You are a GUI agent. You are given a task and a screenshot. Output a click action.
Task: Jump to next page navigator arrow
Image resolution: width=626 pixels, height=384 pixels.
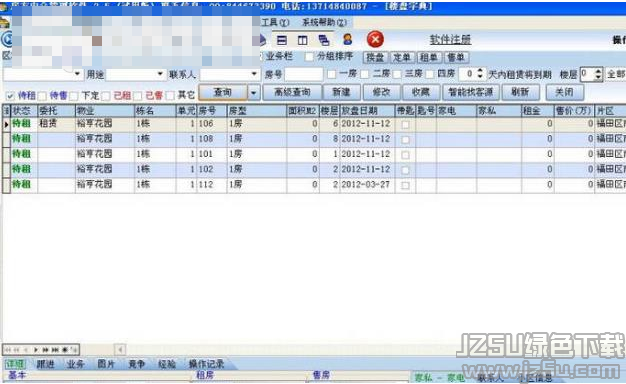[x=45, y=350]
